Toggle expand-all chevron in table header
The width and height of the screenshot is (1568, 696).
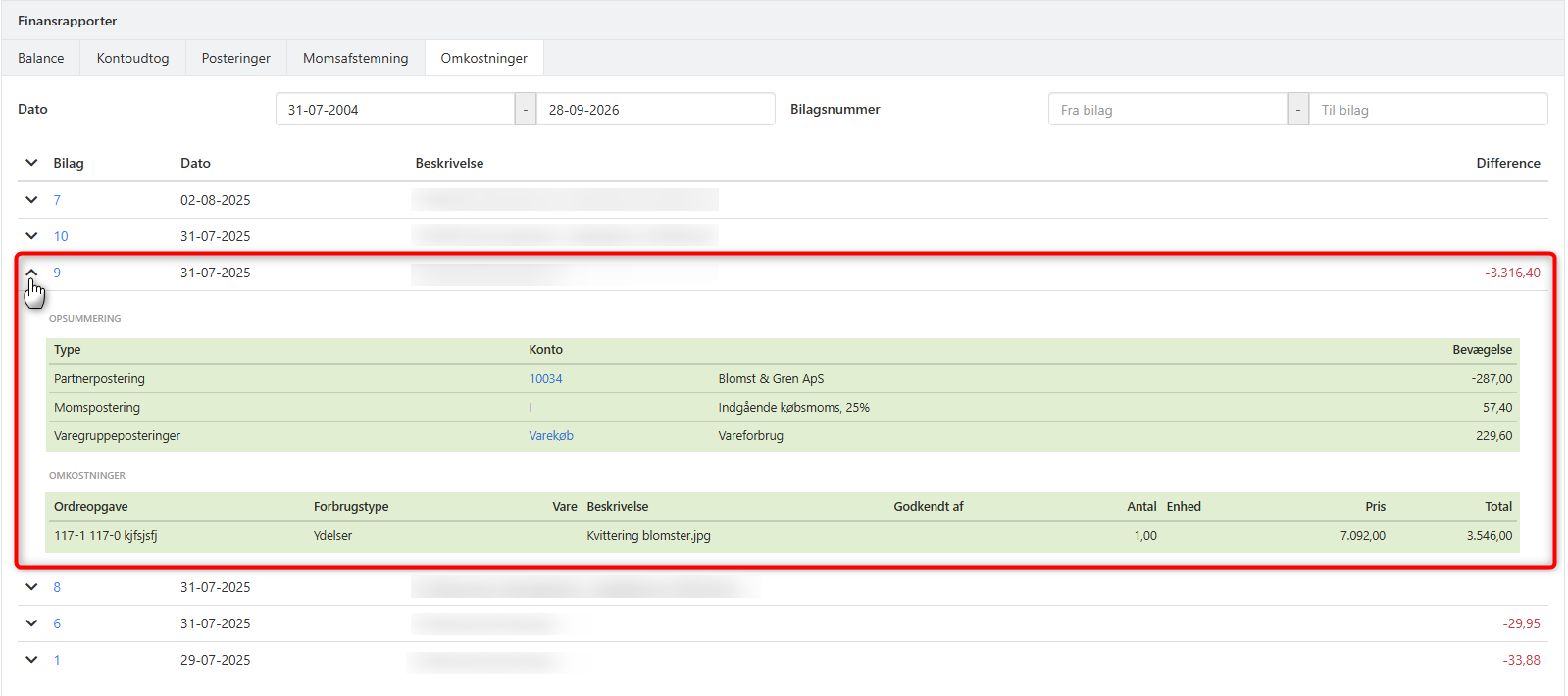[31, 163]
